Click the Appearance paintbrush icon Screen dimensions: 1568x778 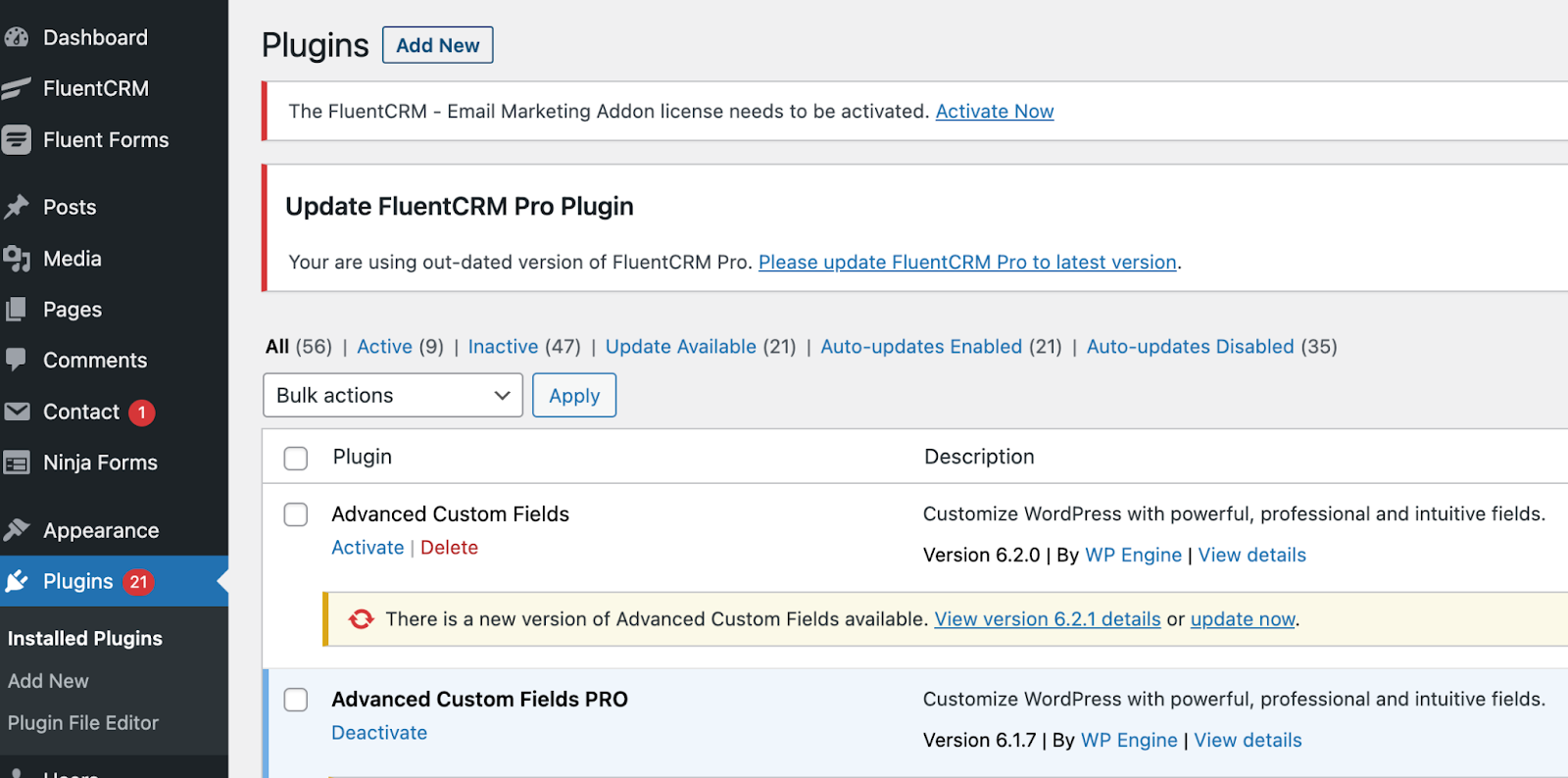click(x=17, y=530)
